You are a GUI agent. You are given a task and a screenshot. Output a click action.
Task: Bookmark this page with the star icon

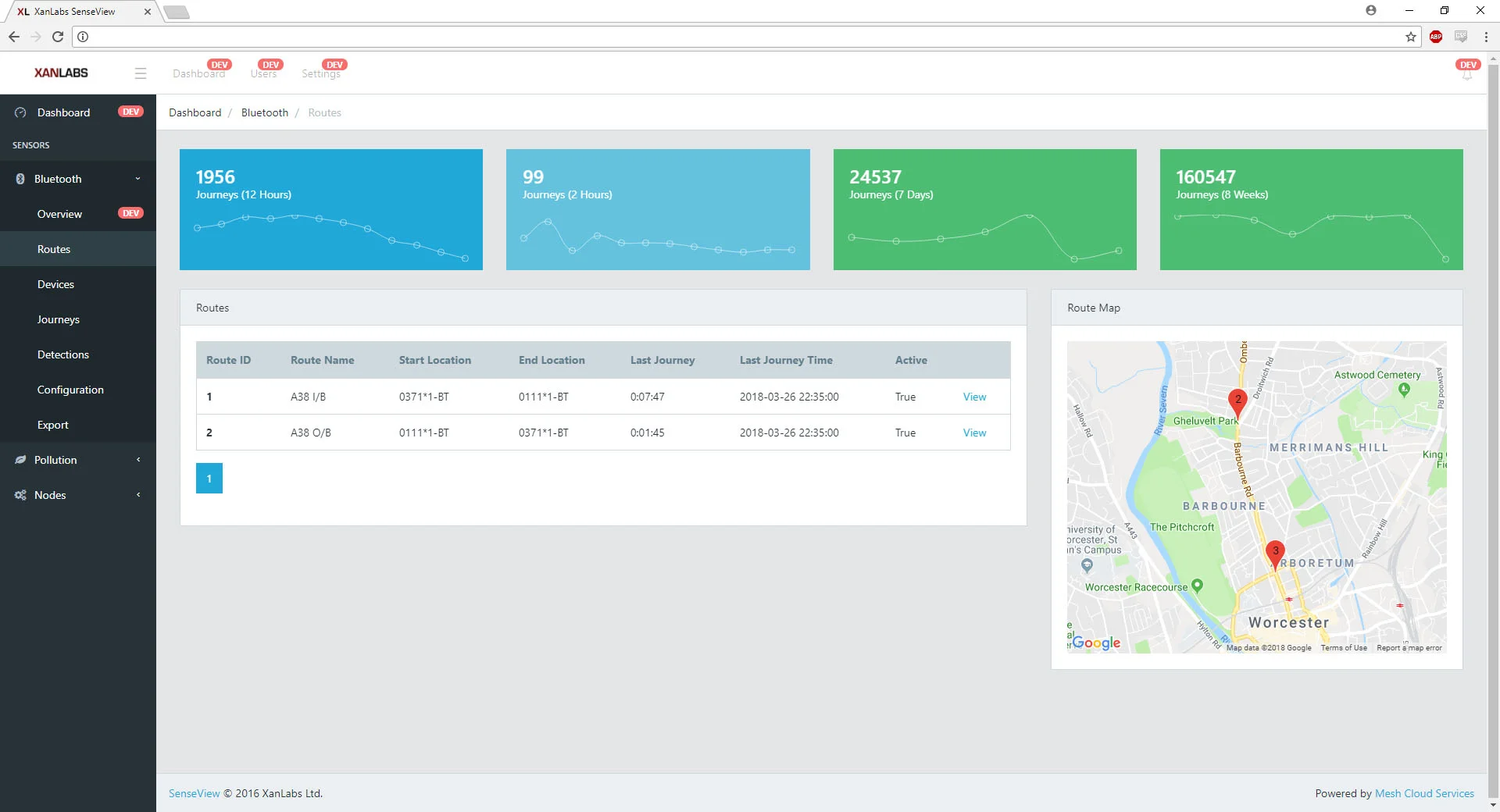[x=1411, y=37]
